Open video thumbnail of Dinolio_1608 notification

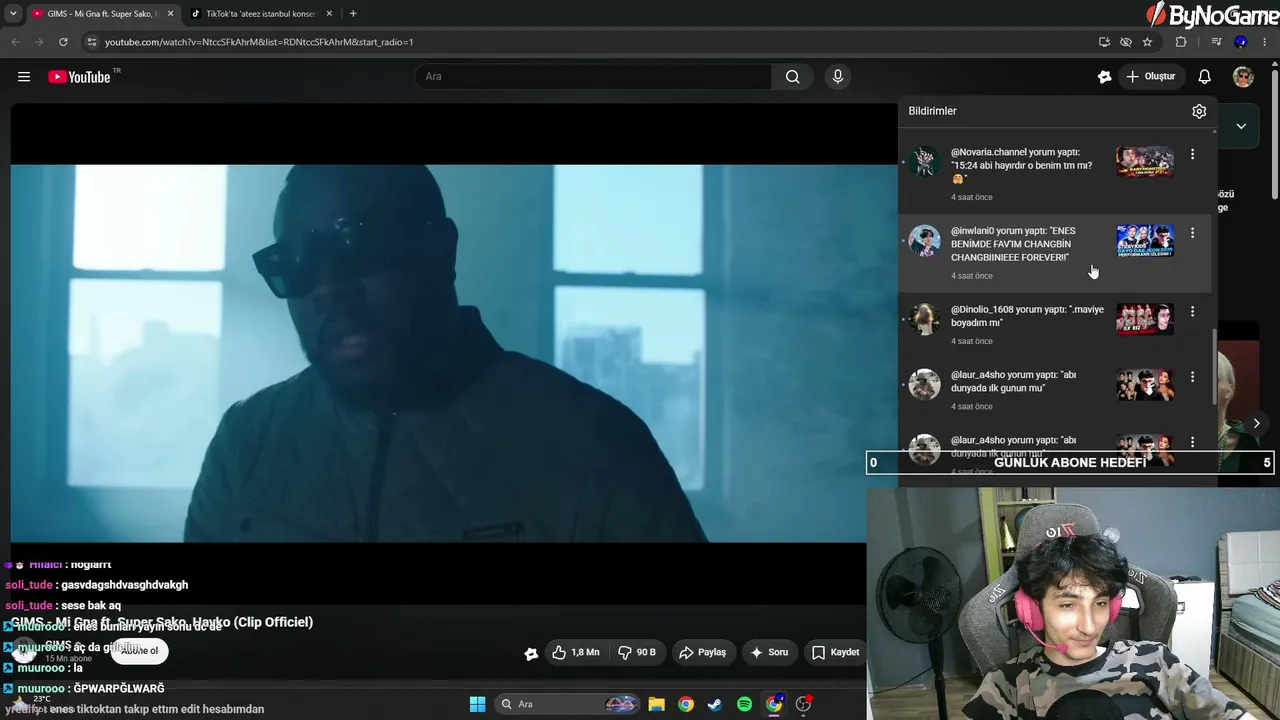(x=1145, y=319)
